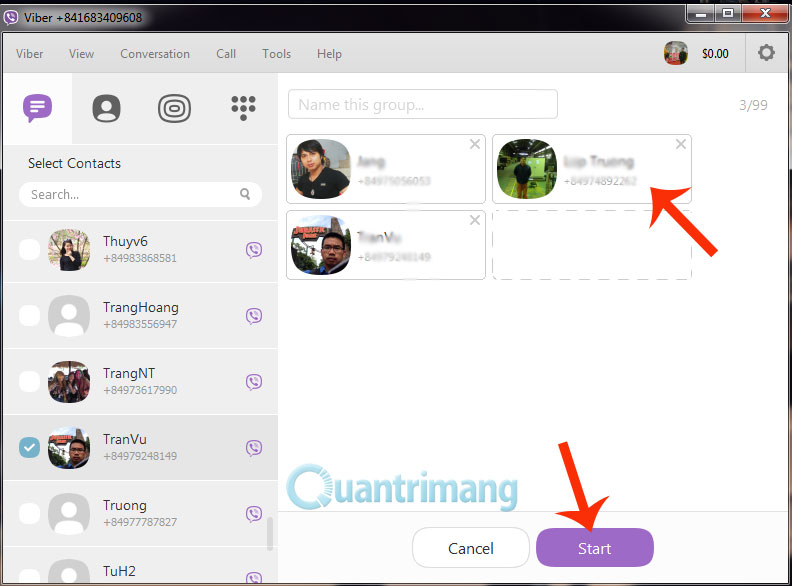Click the $0.00 credit balance

tap(715, 54)
